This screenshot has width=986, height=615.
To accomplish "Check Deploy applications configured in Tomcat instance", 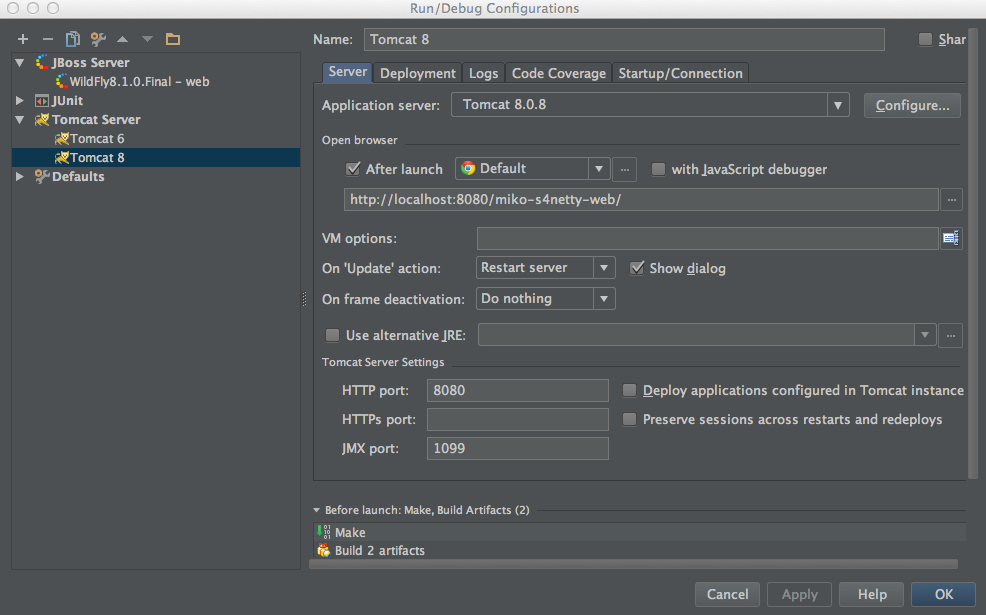I will tap(629, 391).
